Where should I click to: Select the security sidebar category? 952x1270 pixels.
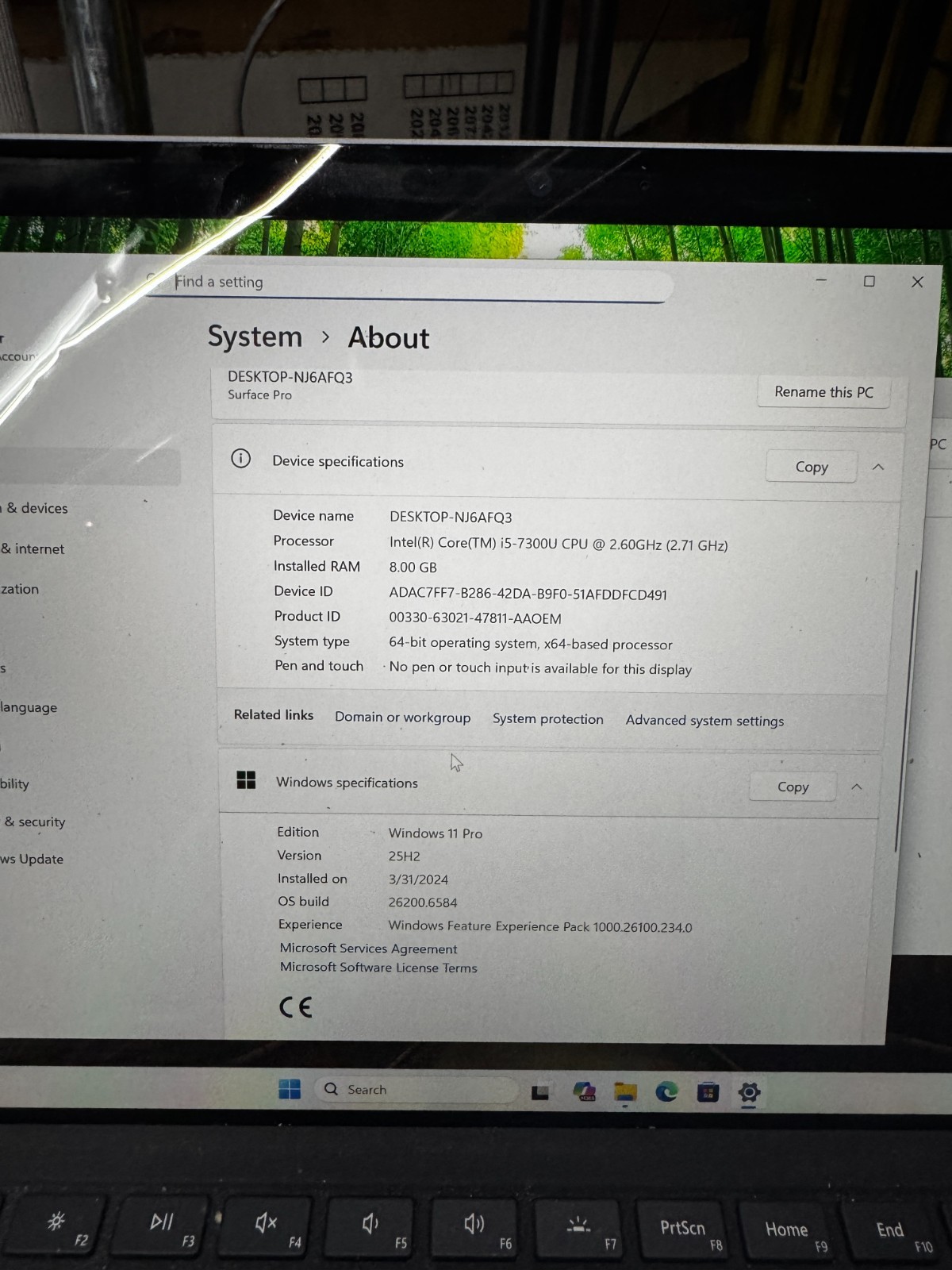[34, 822]
